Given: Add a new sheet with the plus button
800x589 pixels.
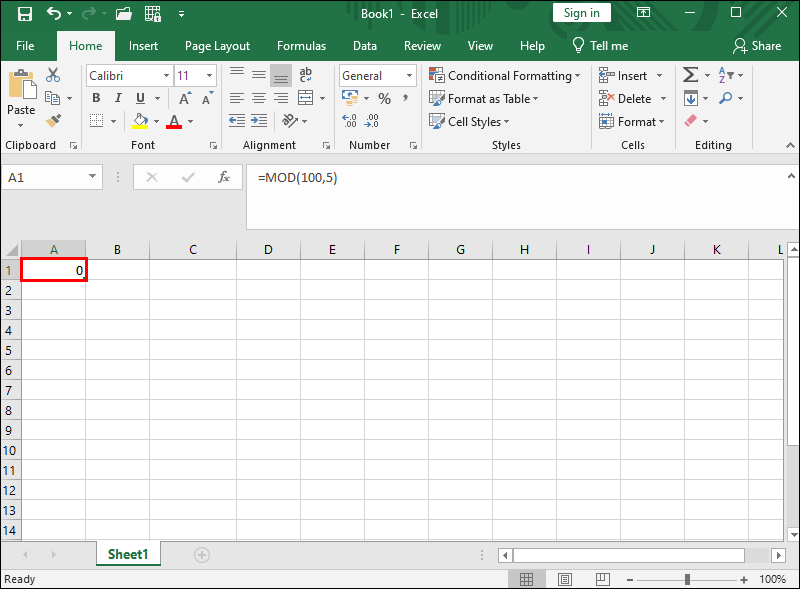Looking at the screenshot, I should (202, 555).
